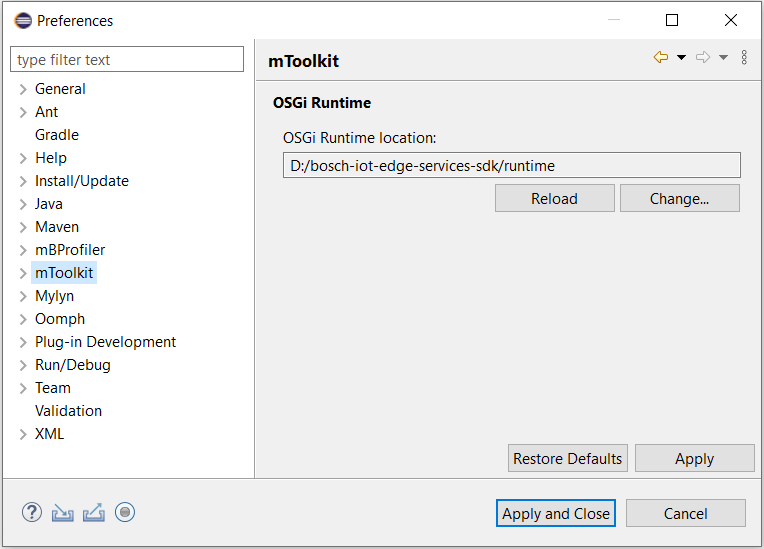Image resolution: width=764 pixels, height=549 pixels.
Task: Click the filter text search field
Action: [127, 60]
